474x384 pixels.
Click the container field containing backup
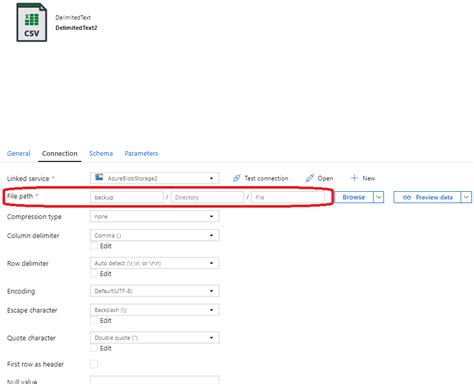coord(127,197)
